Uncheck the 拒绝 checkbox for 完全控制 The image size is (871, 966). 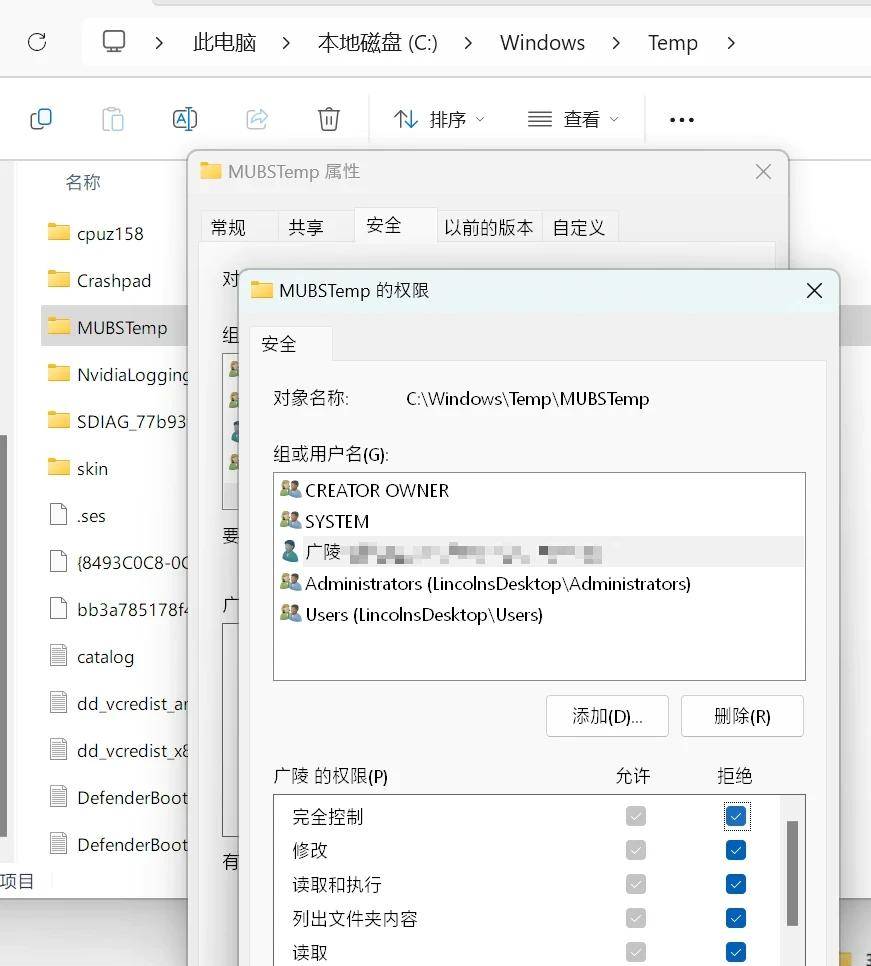pos(736,816)
